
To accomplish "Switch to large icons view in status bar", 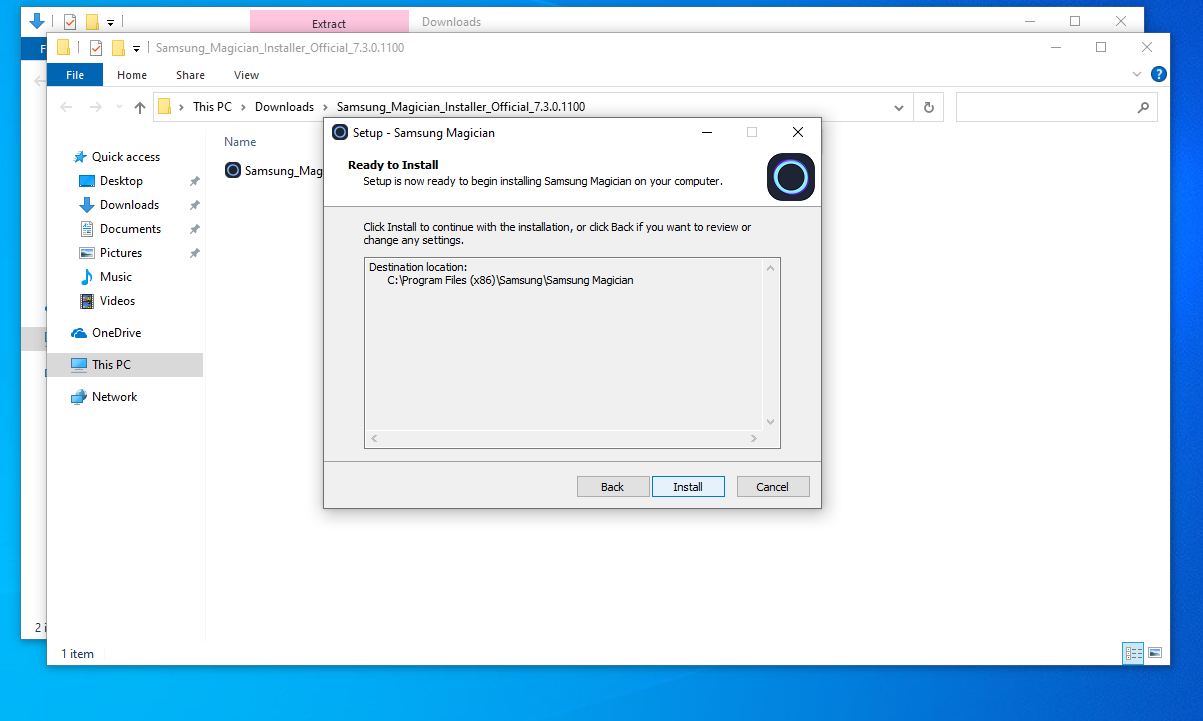I will [x=1155, y=653].
